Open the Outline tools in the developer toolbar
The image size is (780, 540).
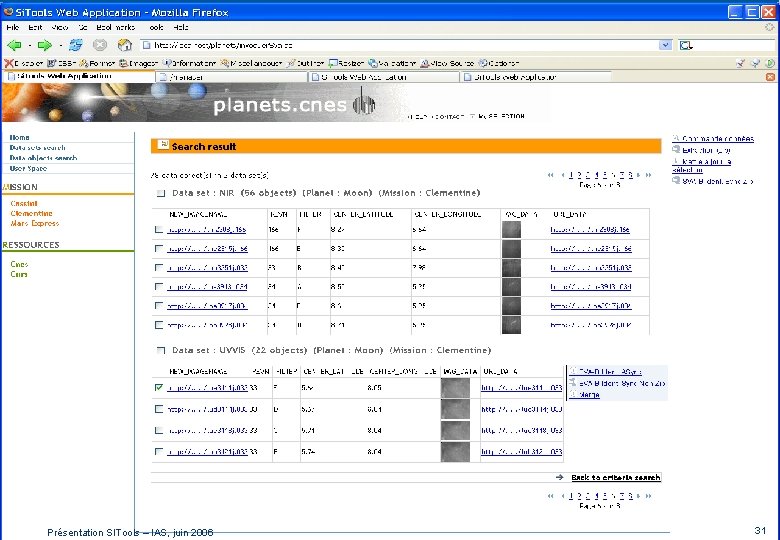pyautogui.click(x=305, y=63)
